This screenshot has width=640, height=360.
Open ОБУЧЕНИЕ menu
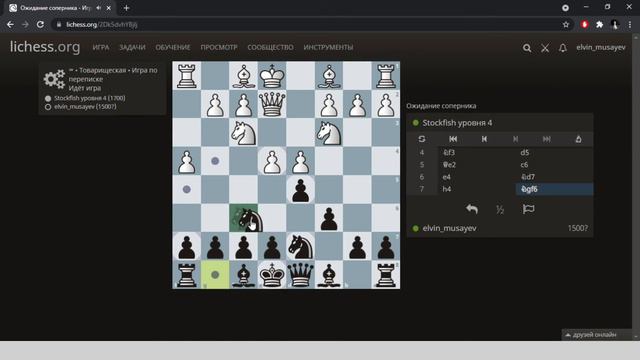click(x=173, y=47)
